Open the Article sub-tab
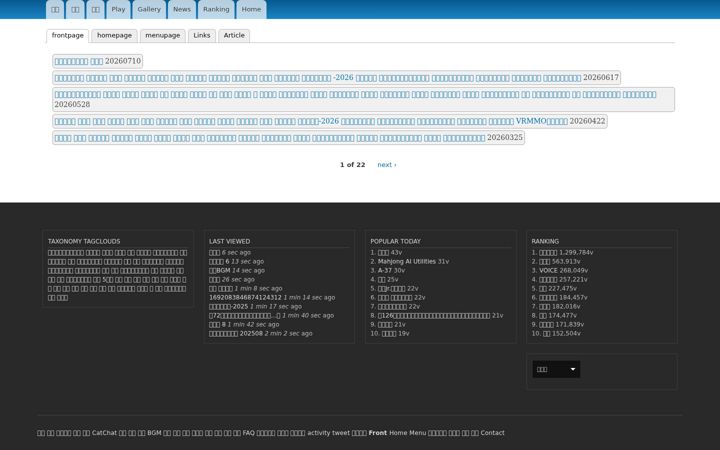The image size is (720, 450). point(234,35)
